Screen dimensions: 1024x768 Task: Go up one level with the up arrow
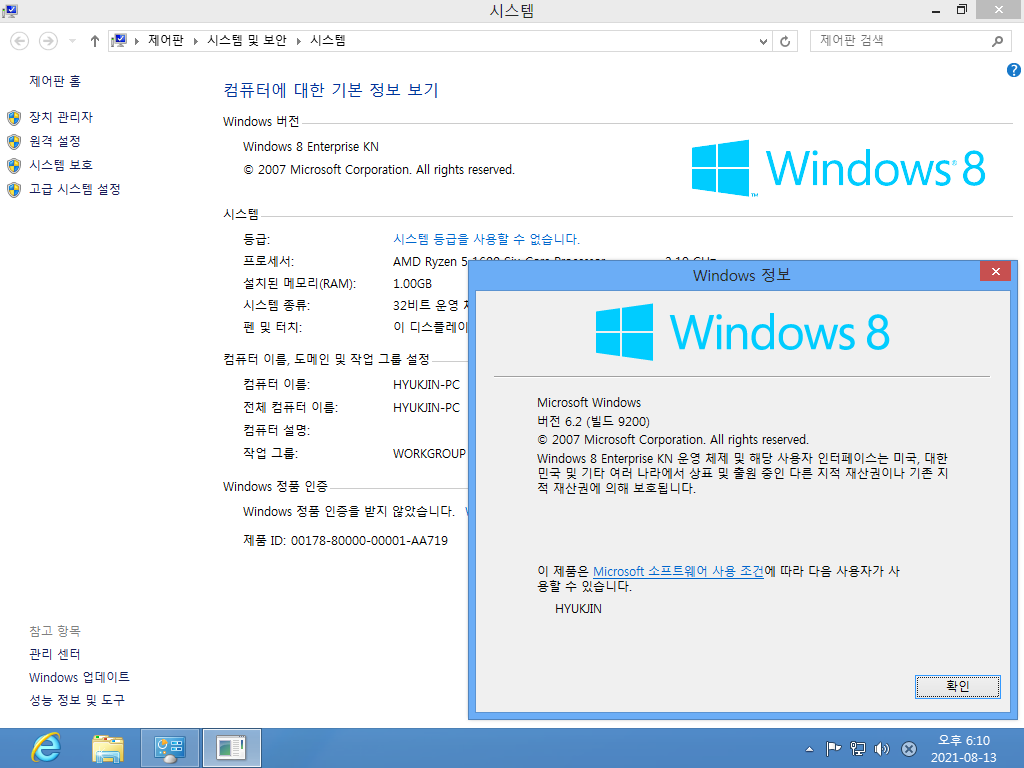(x=95, y=41)
